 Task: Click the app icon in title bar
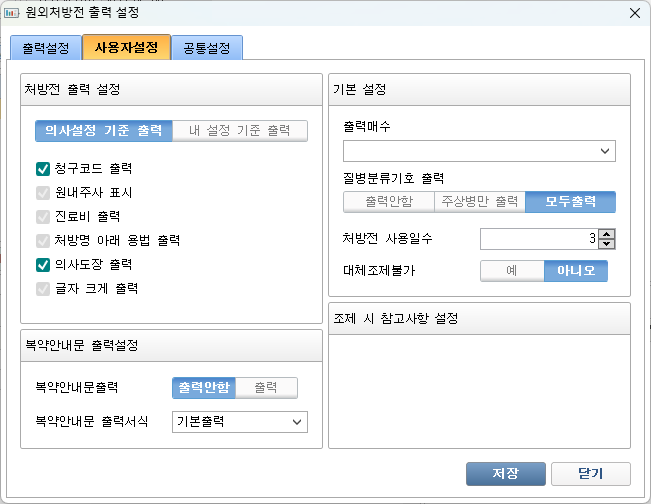(x=13, y=13)
